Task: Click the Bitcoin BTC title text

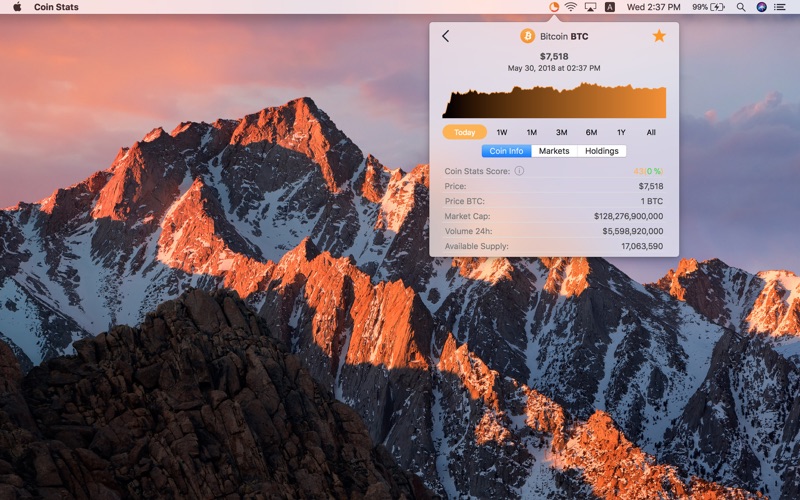Action: (x=564, y=36)
